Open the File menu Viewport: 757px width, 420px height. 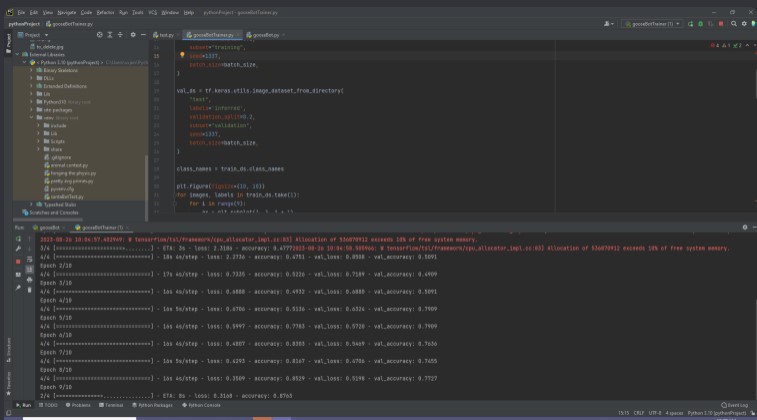21,13
